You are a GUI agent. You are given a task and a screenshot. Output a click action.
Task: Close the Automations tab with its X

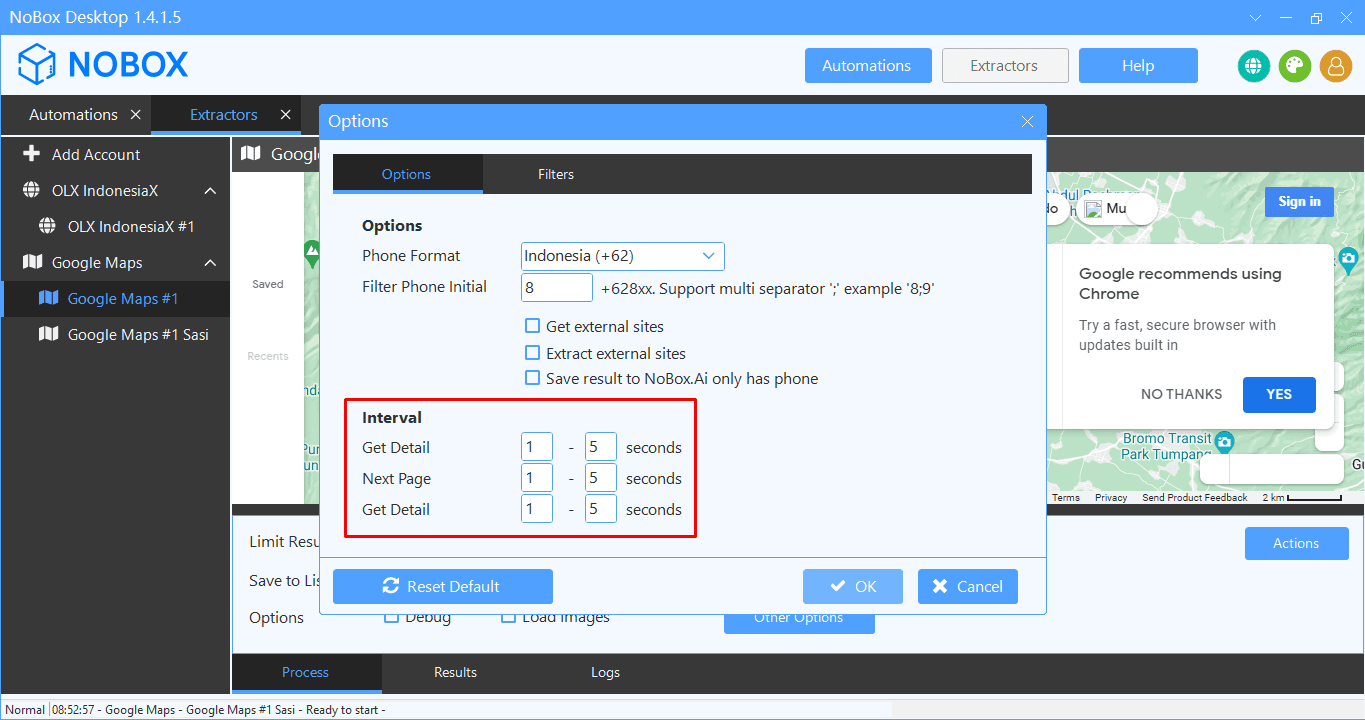pyautogui.click(x=136, y=115)
